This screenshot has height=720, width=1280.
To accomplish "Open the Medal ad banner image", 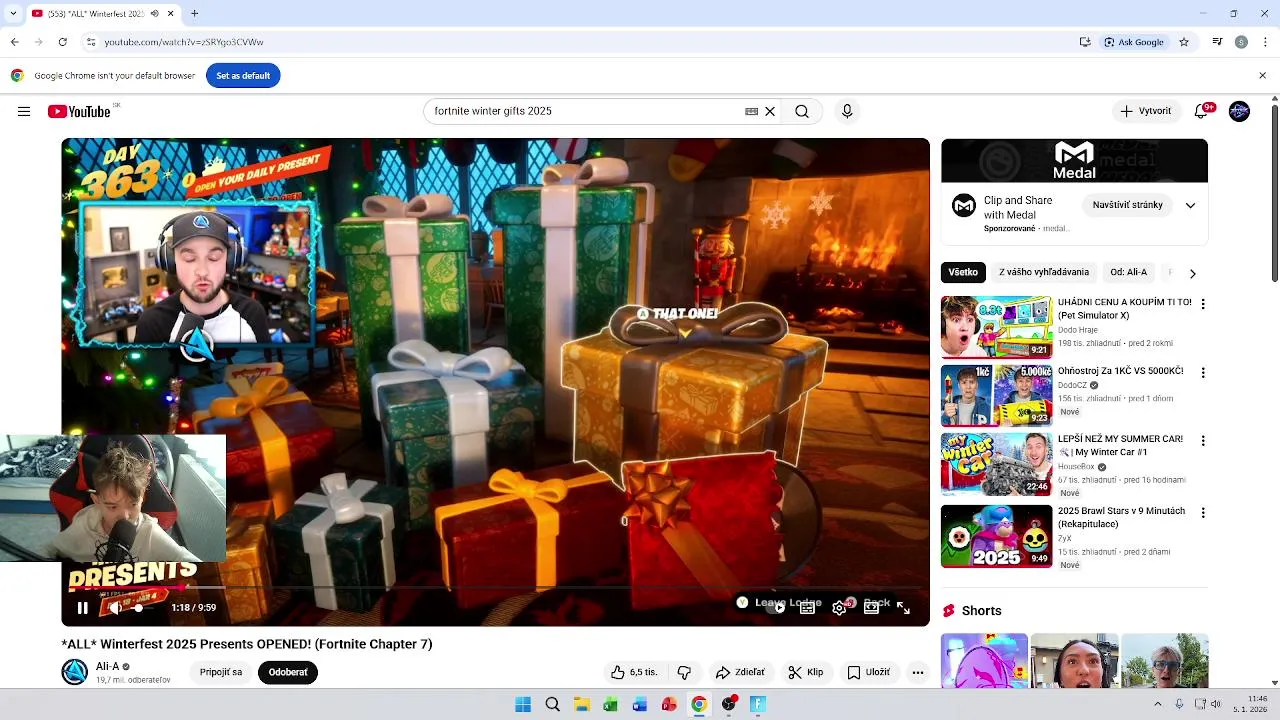I will (x=1074, y=161).
